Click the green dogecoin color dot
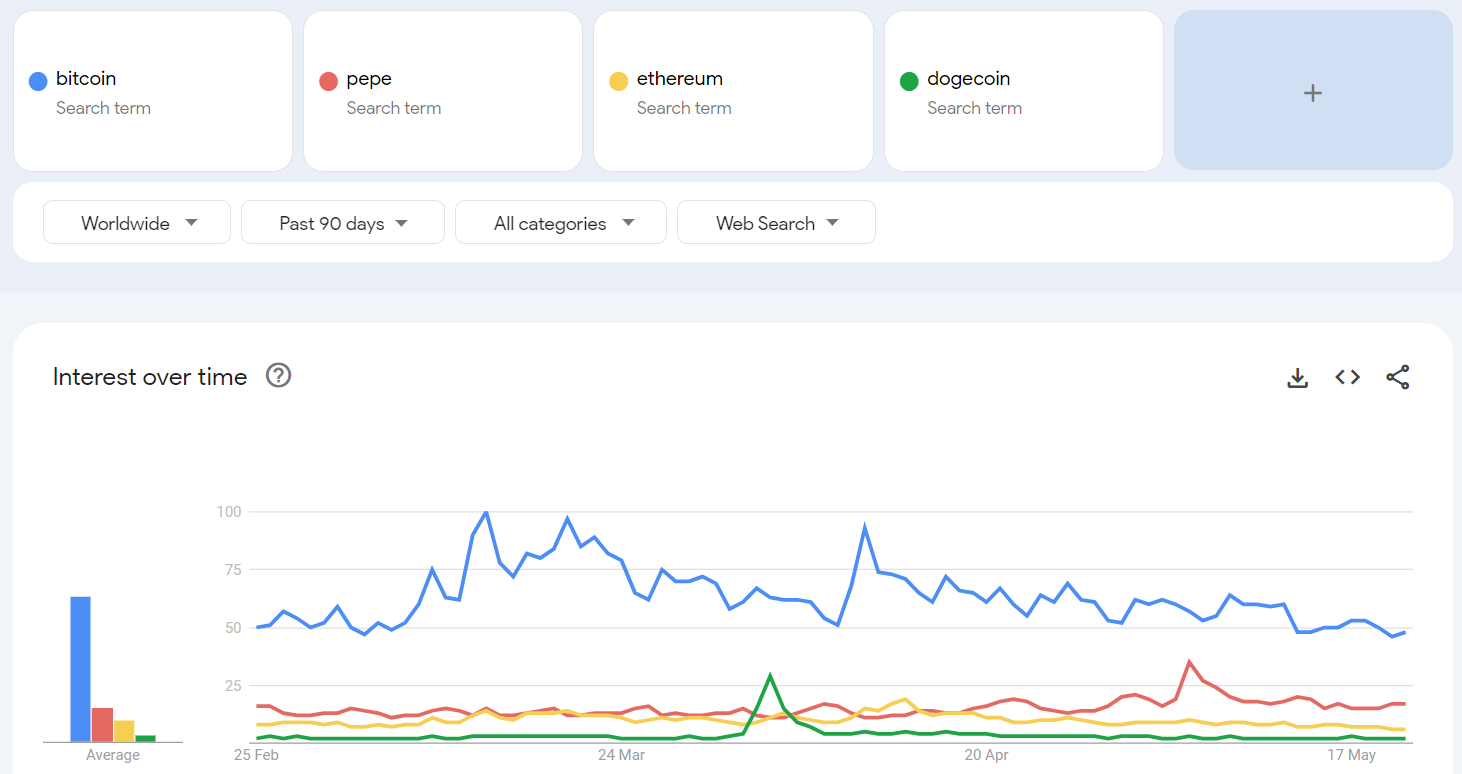Screen dimensions: 1462x774 909,81
